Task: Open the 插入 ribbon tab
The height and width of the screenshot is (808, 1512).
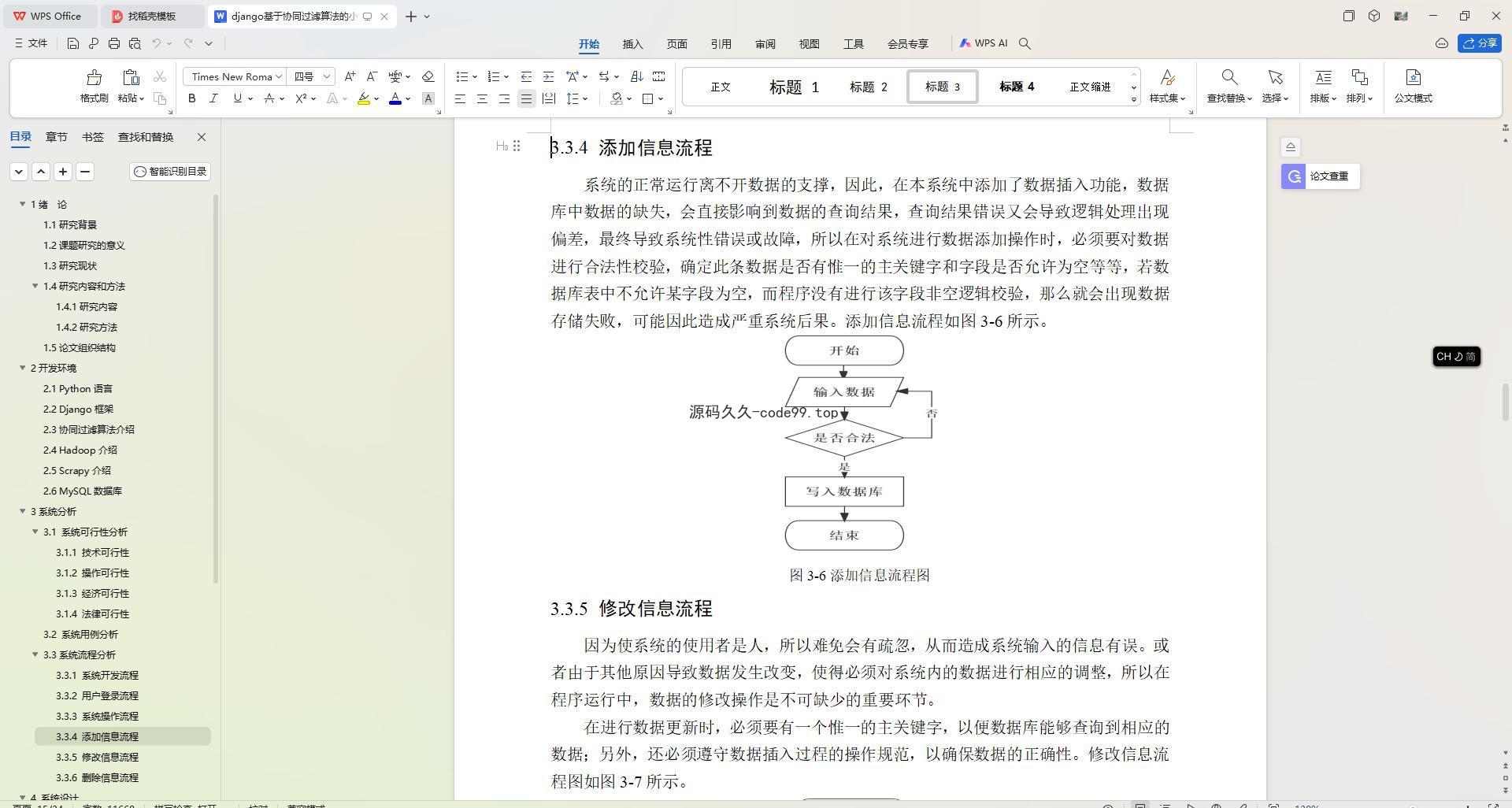Action: pyautogui.click(x=633, y=44)
